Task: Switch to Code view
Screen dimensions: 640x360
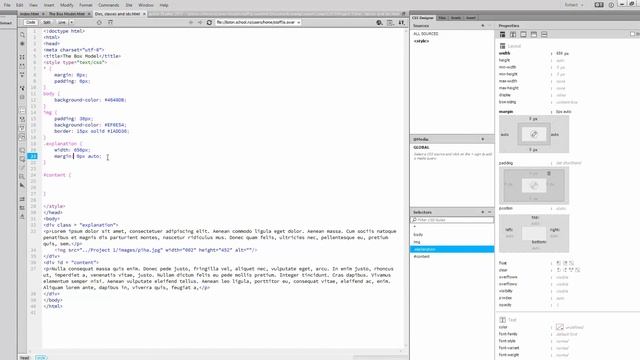Action: tap(31, 22)
